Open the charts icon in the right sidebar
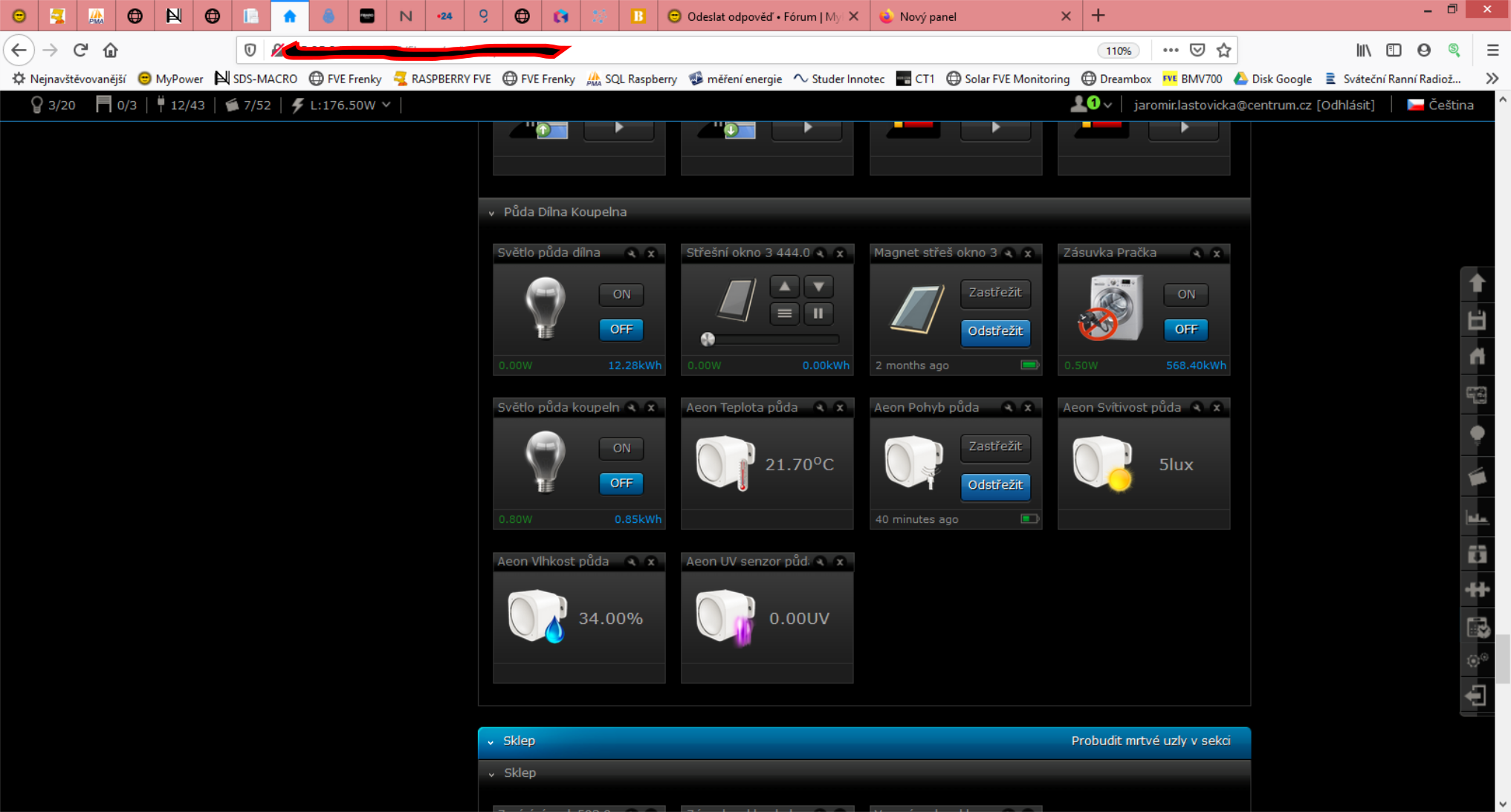The height and width of the screenshot is (812, 1511). click(x=1477, y=517)
